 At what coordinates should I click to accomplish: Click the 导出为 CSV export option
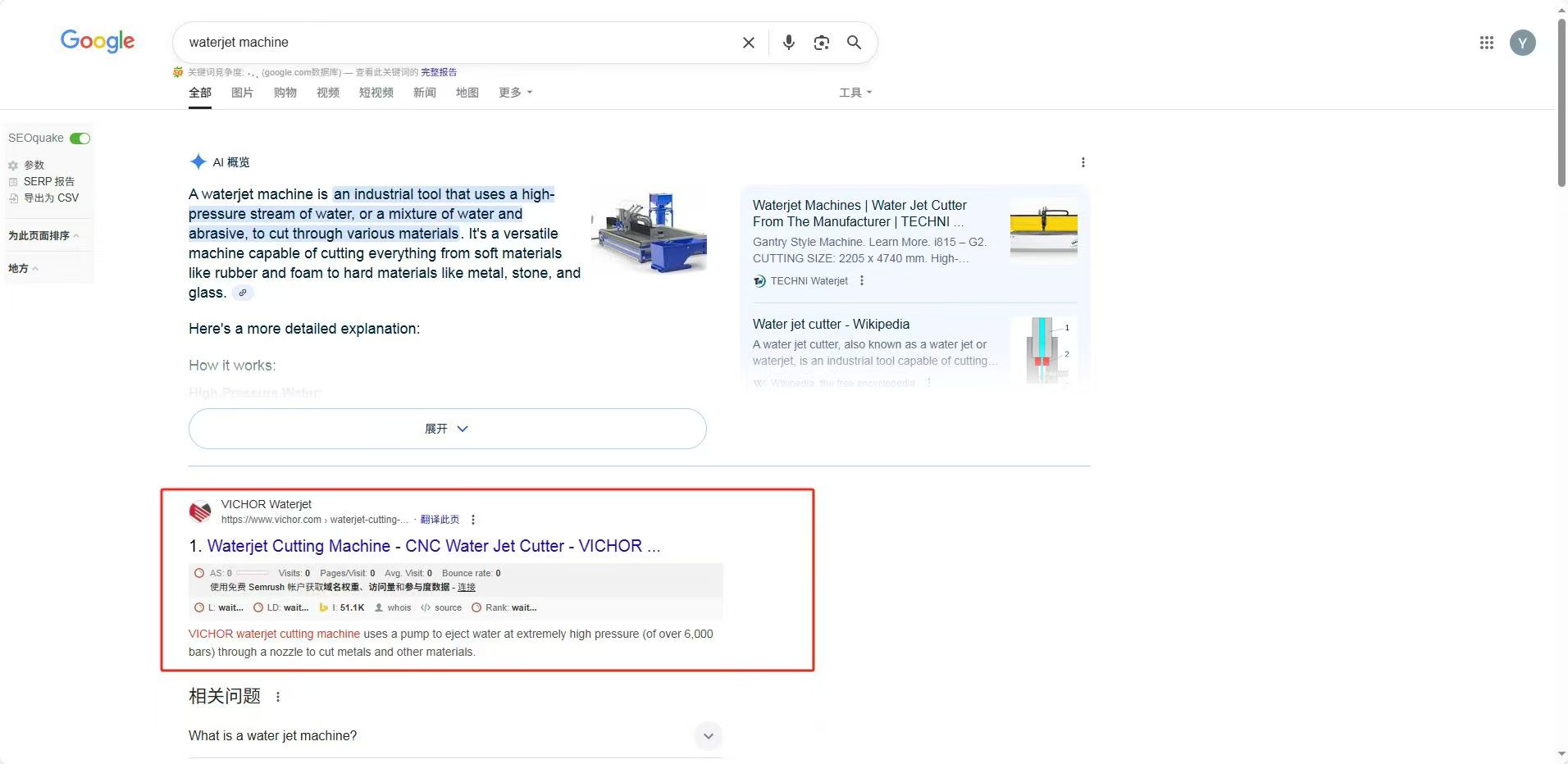[51, 198]
